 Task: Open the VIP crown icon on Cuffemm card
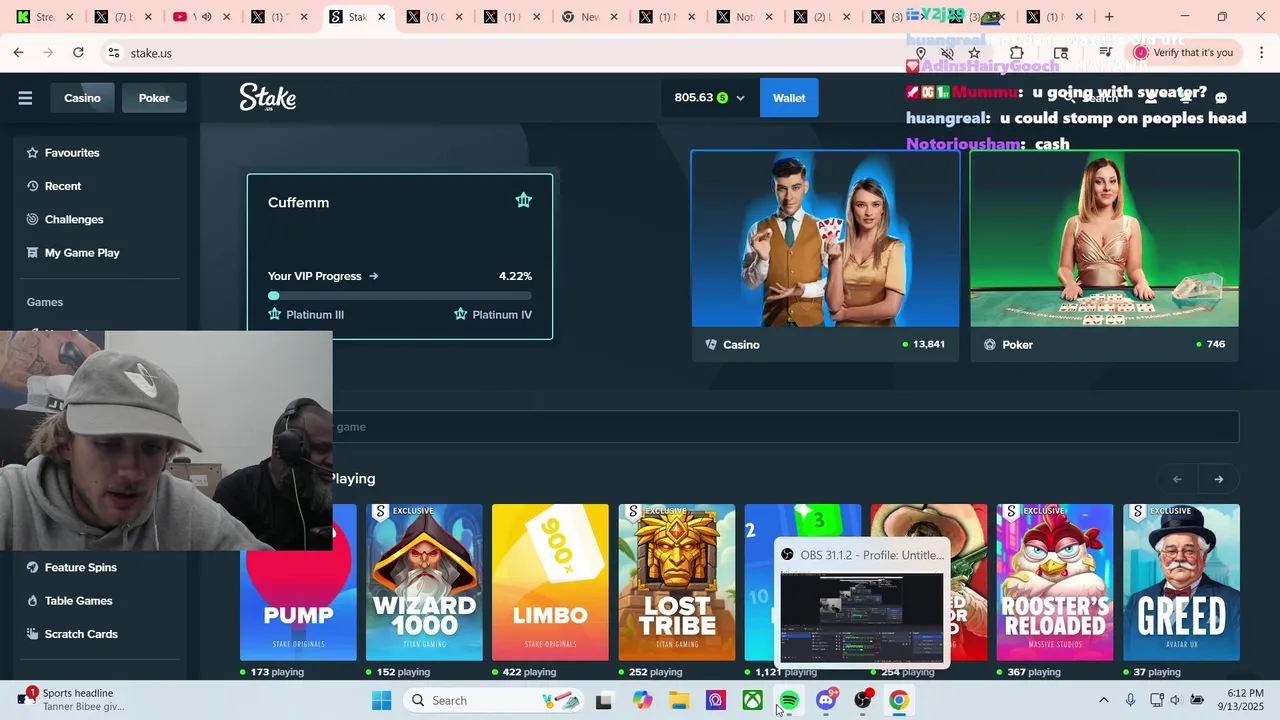523,200
